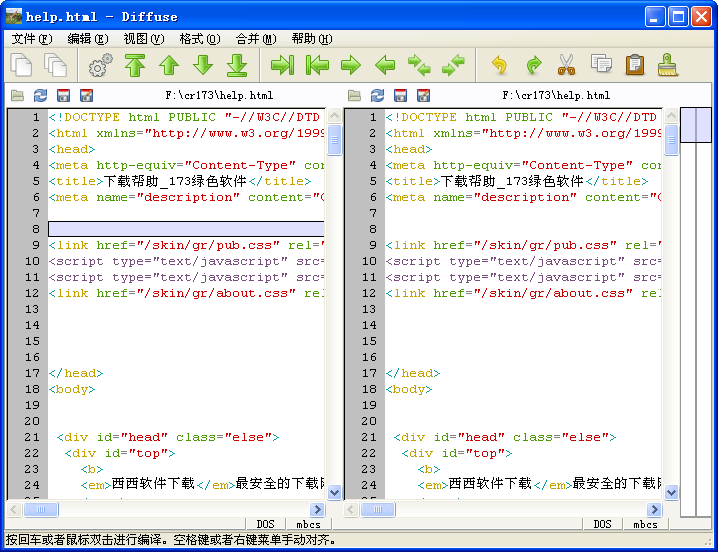Click the Undo arrow icon
The width and height of the screenshot is (718, 552).
[499, 66]
